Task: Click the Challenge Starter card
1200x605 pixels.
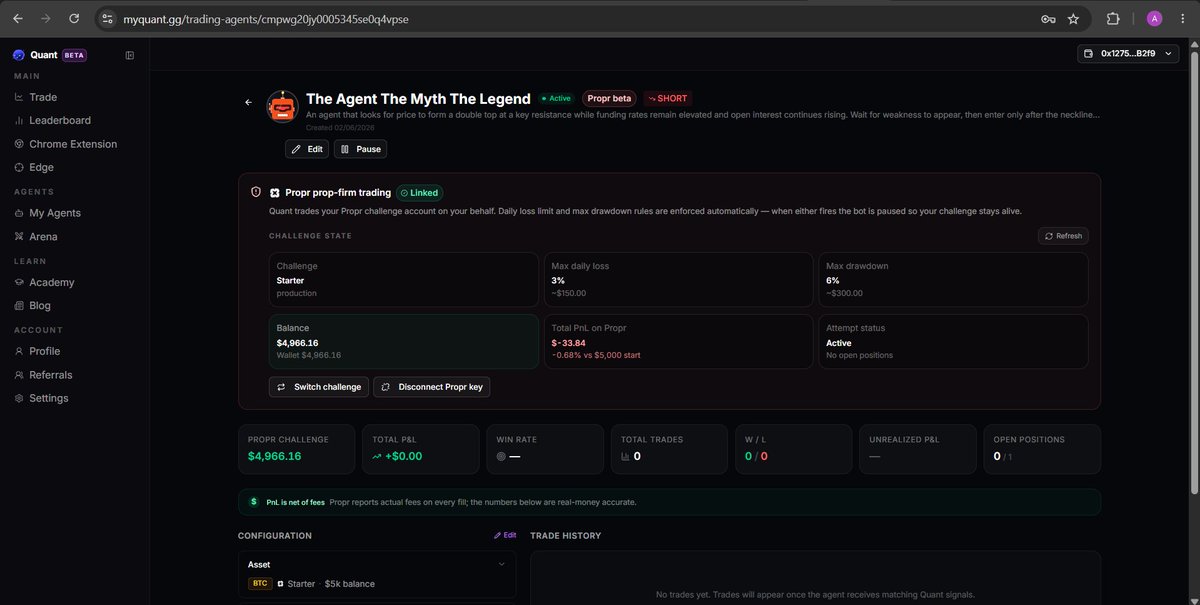Action: (403, 280)
